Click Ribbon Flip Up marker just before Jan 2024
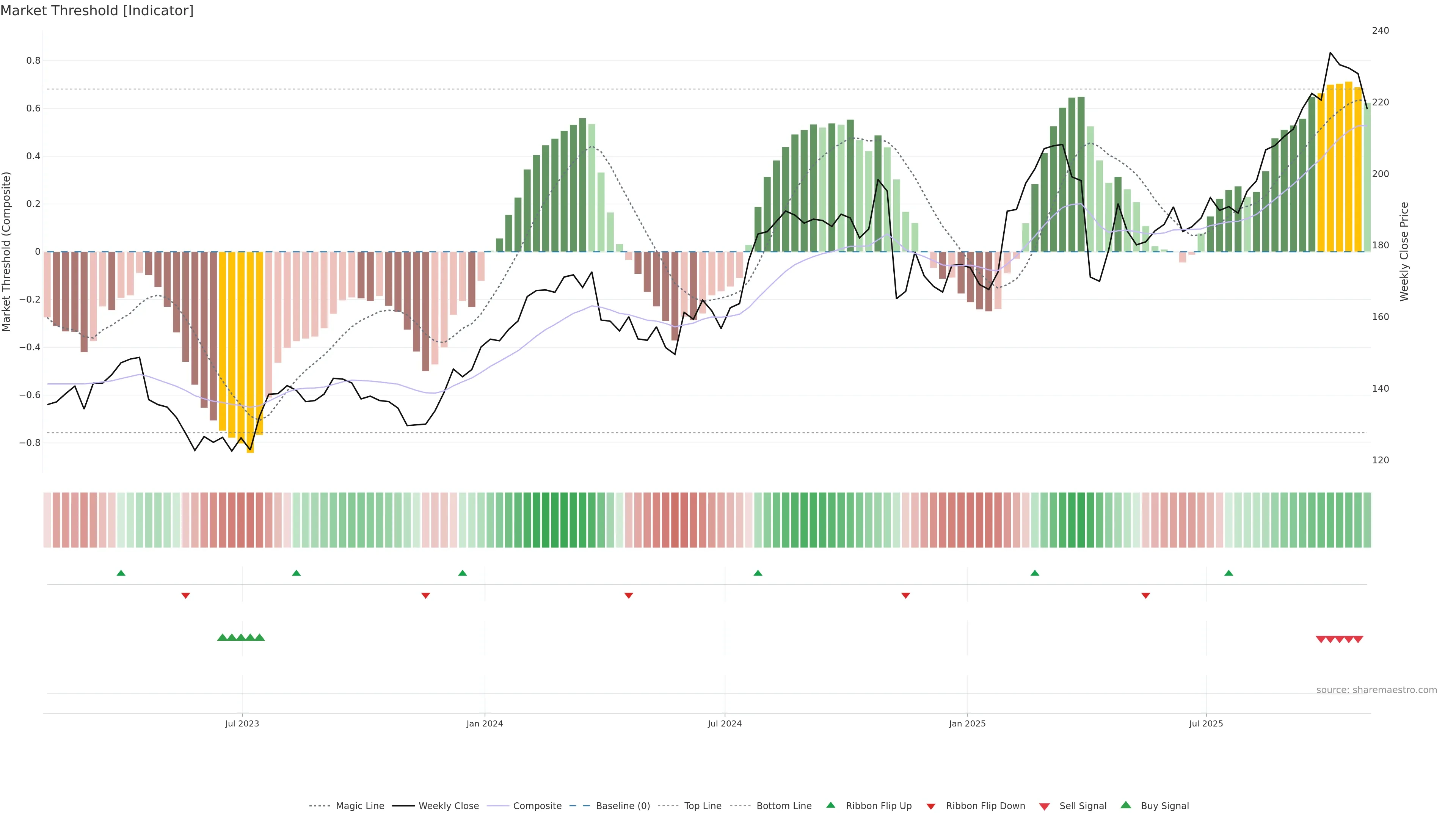Viewport: 1456px width, 819px height. point(462,573)
